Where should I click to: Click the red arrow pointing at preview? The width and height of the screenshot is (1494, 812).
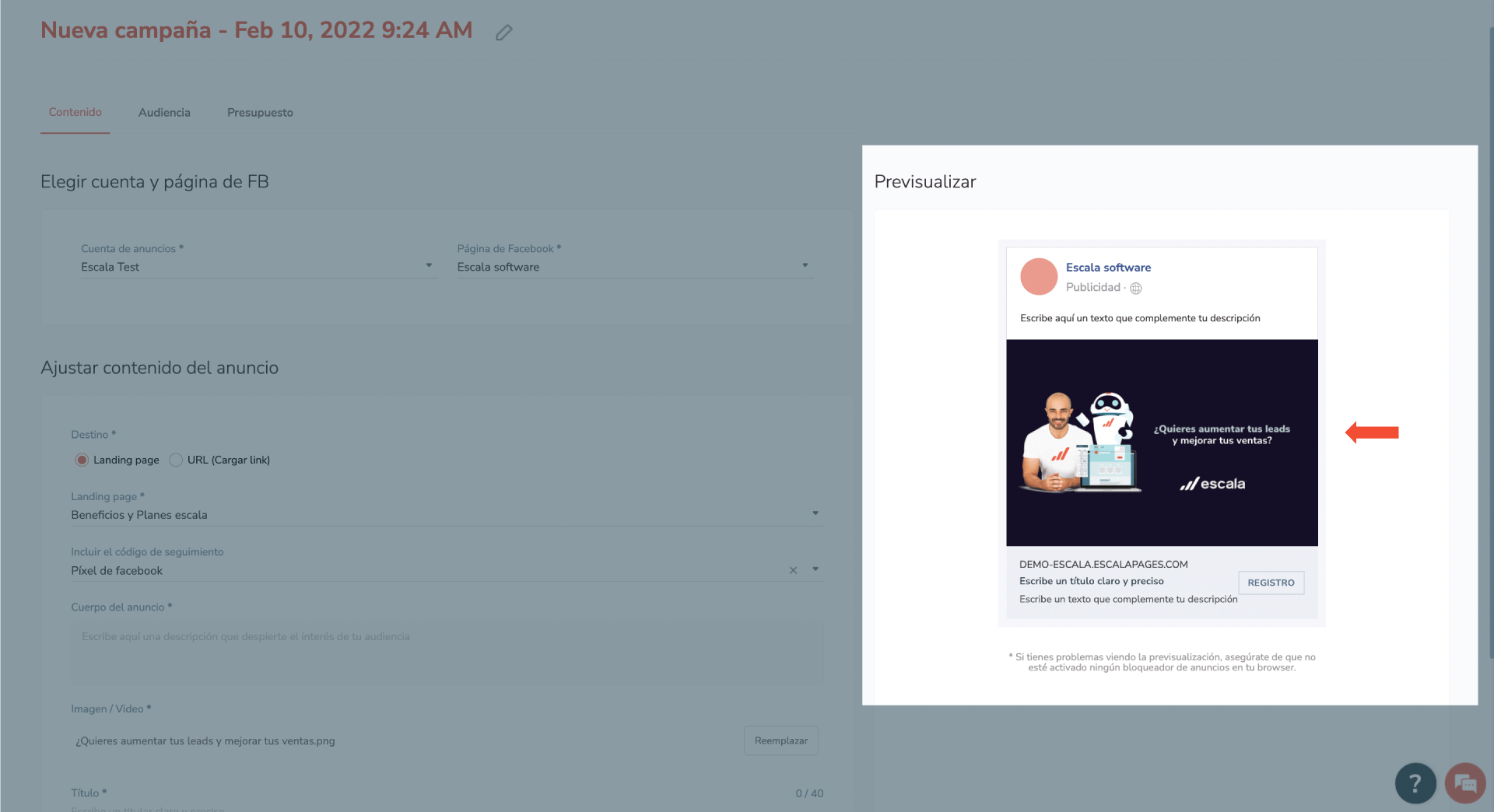[1372, 432]
